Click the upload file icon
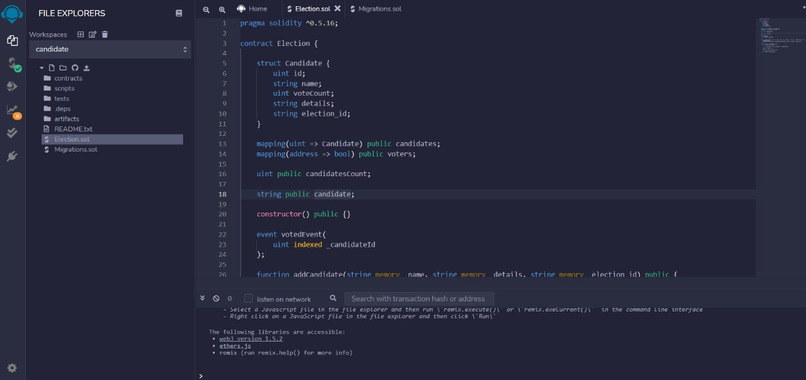Image resolution: width=806 pixels, height=380 pixels. click(86, 68)
